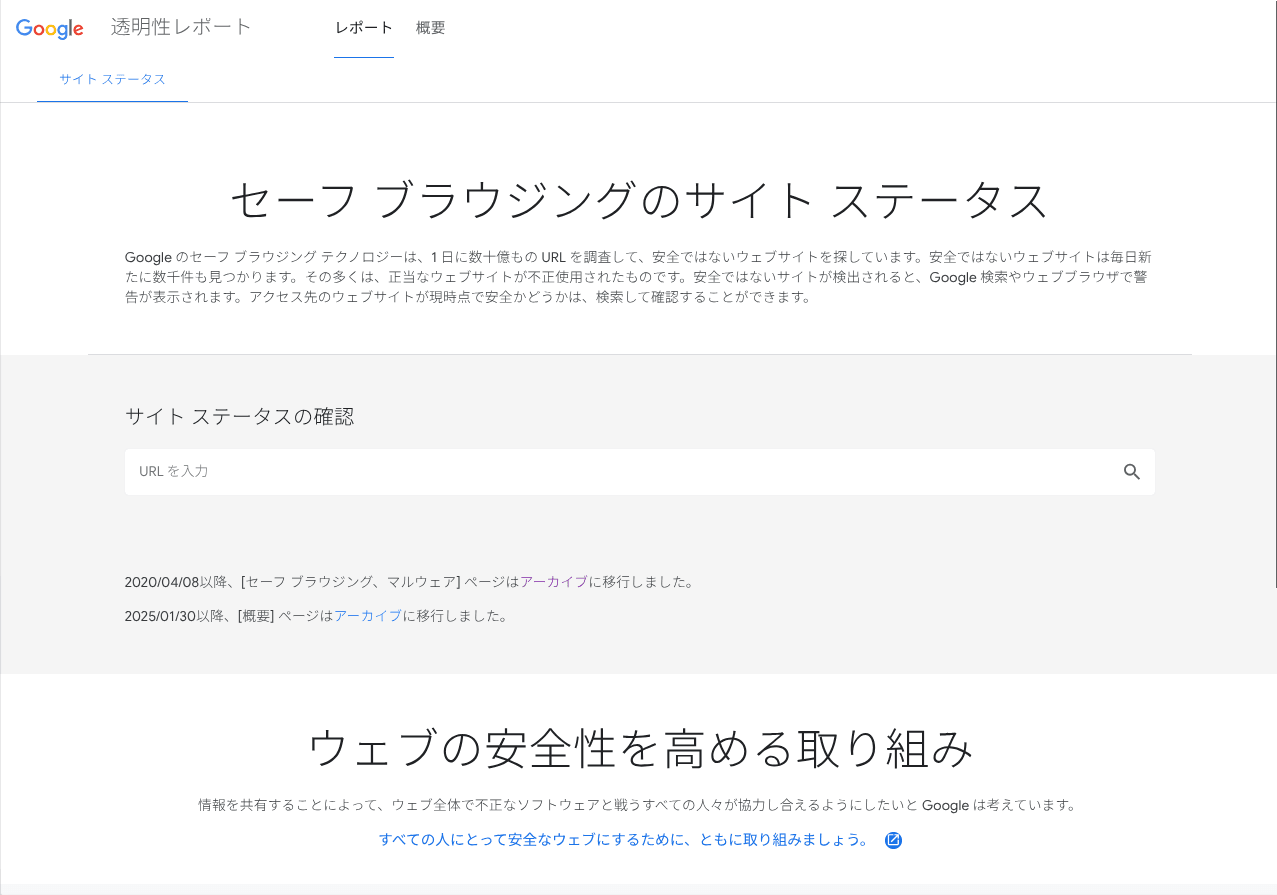
Task: Open アーカイブ link in the 2025/01/30 notice
Action: click(x=368, y=616)
